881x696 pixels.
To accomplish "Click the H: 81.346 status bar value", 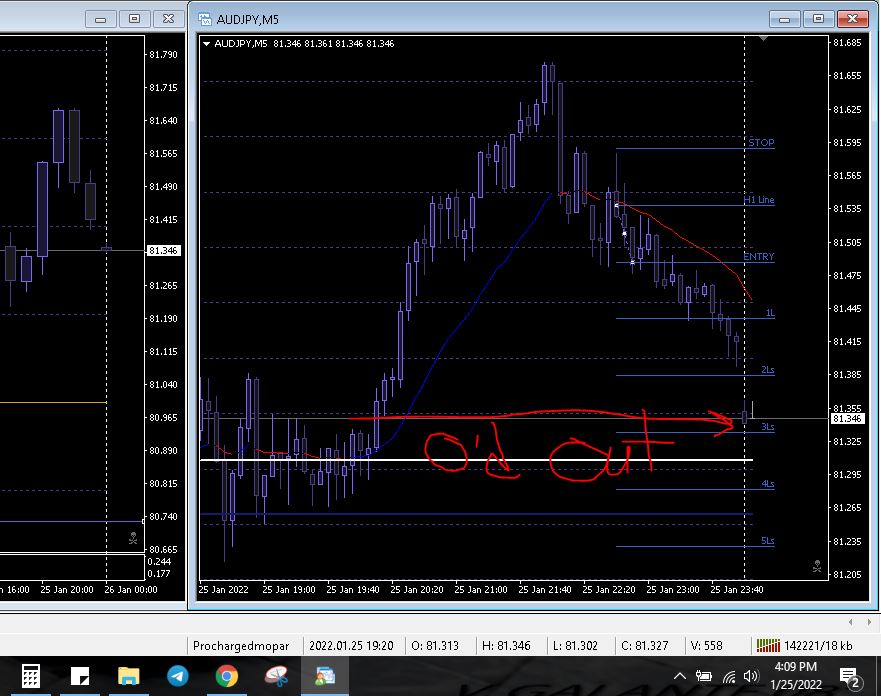I will (x=506, y=646).
